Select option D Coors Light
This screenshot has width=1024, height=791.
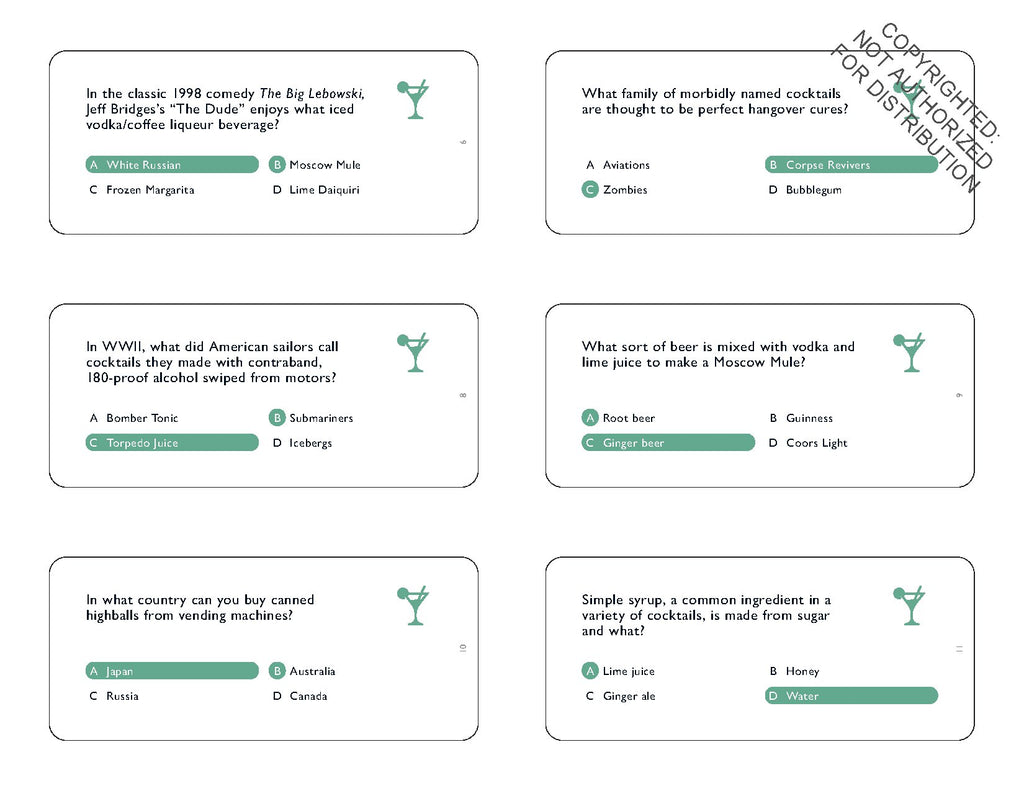[808, 443]
